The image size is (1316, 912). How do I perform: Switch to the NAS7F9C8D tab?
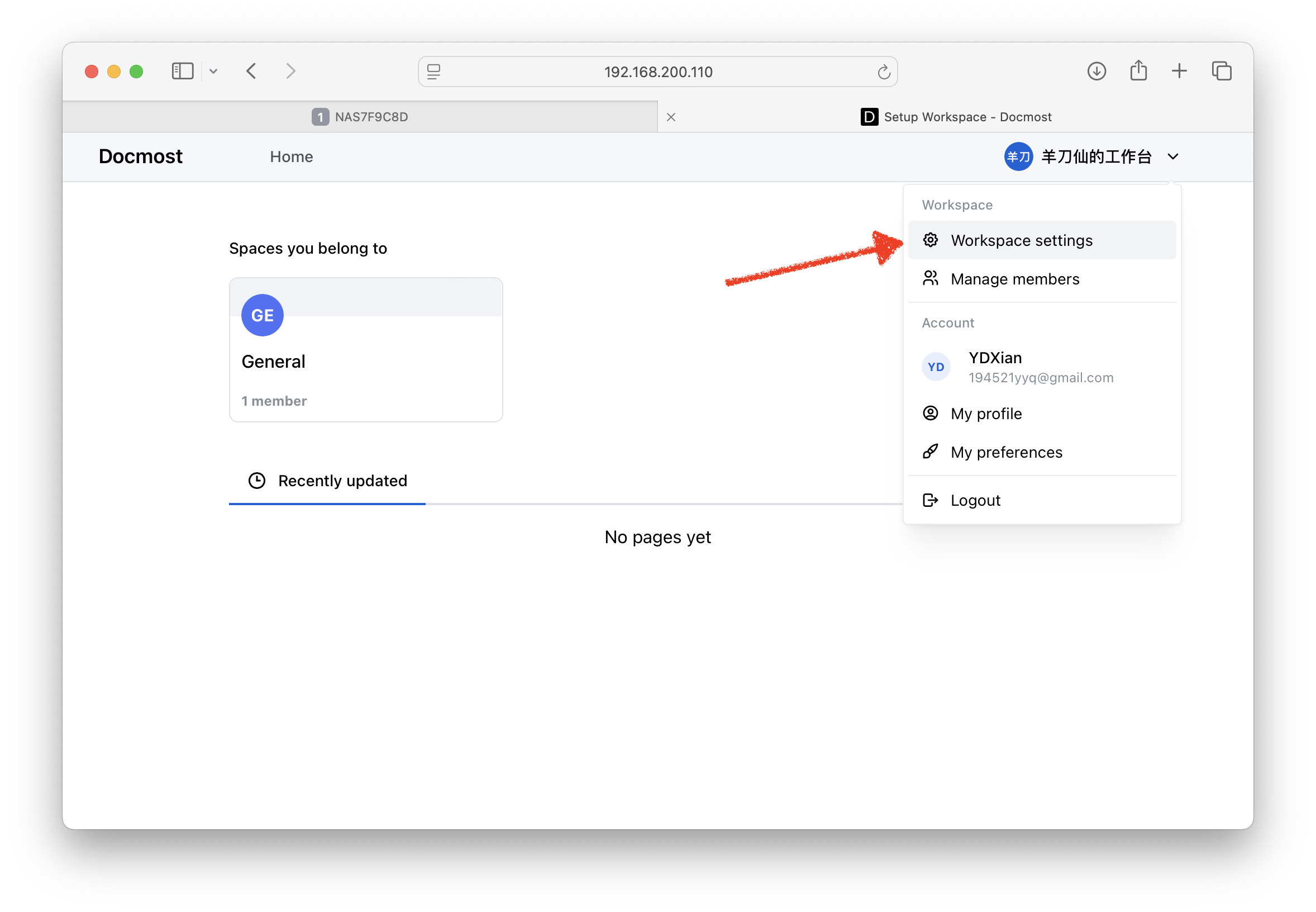coord(360,117)
